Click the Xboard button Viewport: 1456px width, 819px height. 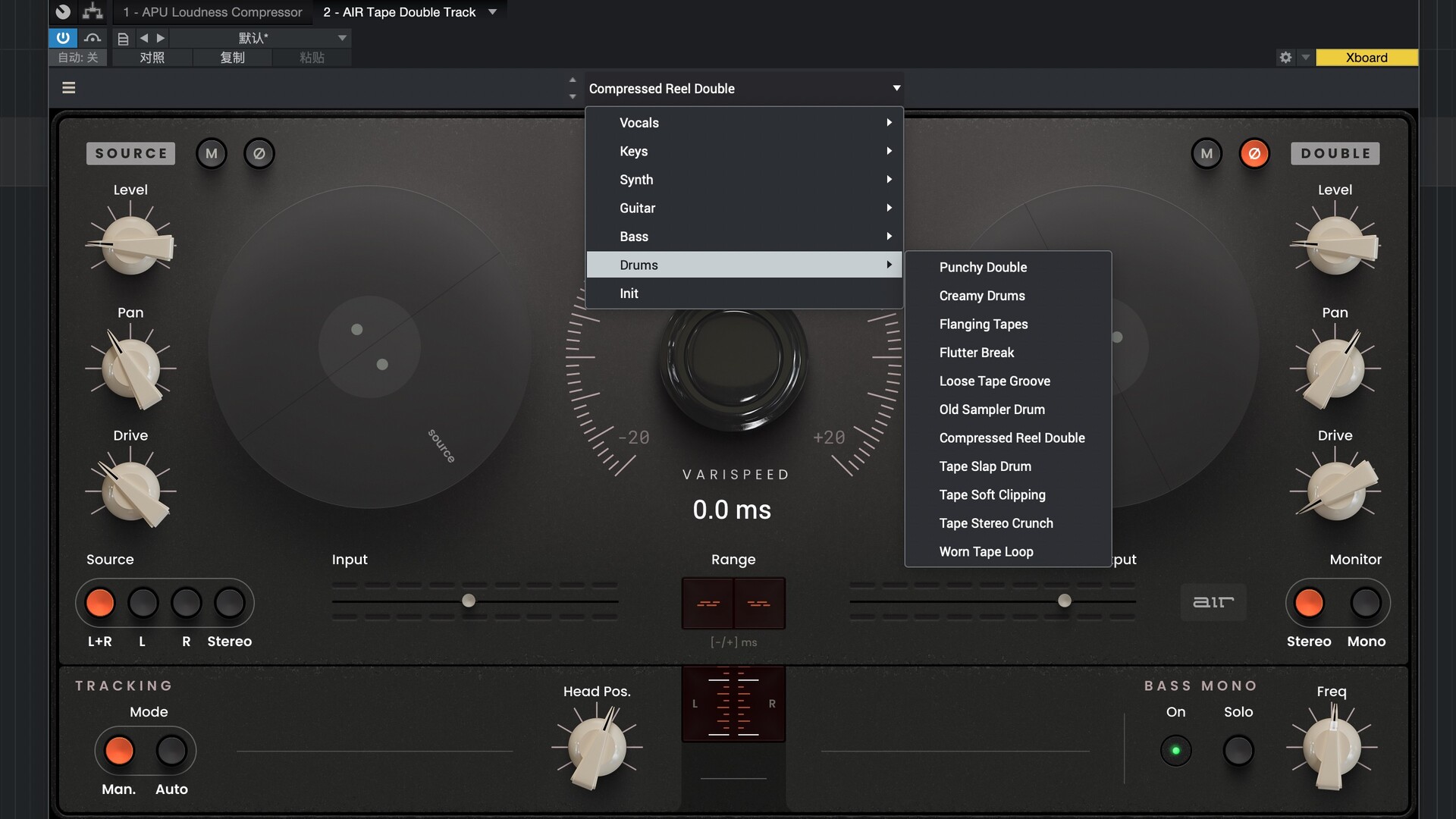1367,58
